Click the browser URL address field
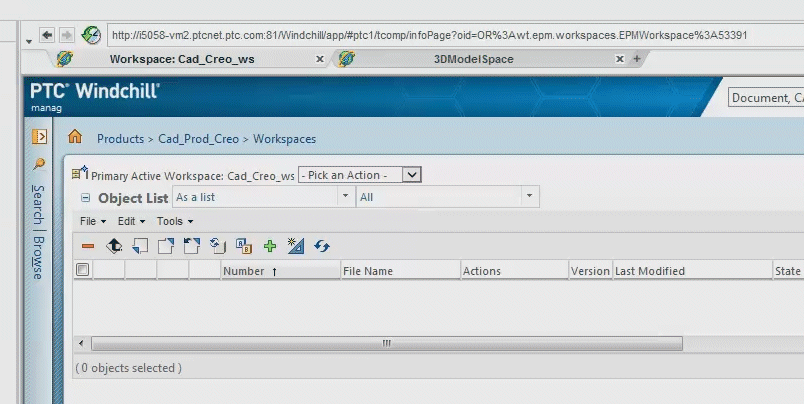Viewport: 804px width, 404px height. click(456, 35)
